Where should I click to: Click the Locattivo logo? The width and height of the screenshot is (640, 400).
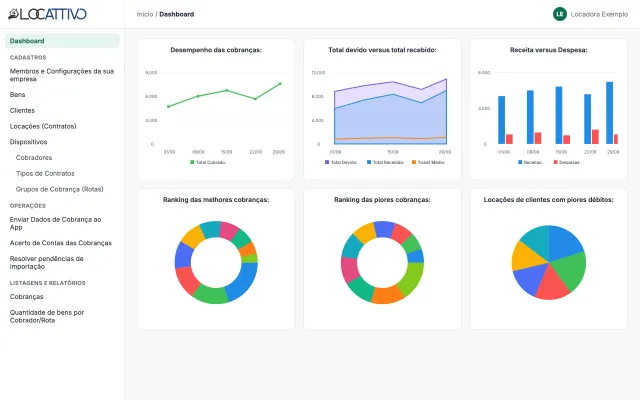click(x=47, y=14)
